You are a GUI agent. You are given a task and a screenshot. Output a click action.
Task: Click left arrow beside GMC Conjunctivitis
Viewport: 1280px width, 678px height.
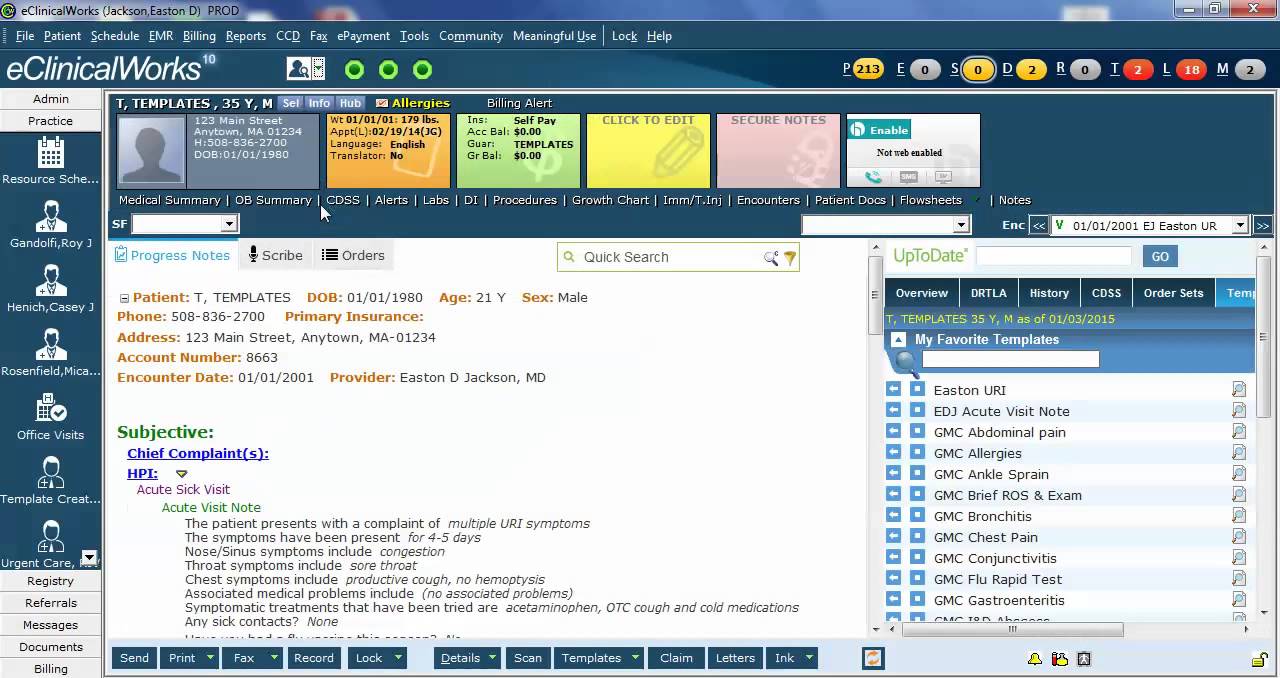[894, 558]
